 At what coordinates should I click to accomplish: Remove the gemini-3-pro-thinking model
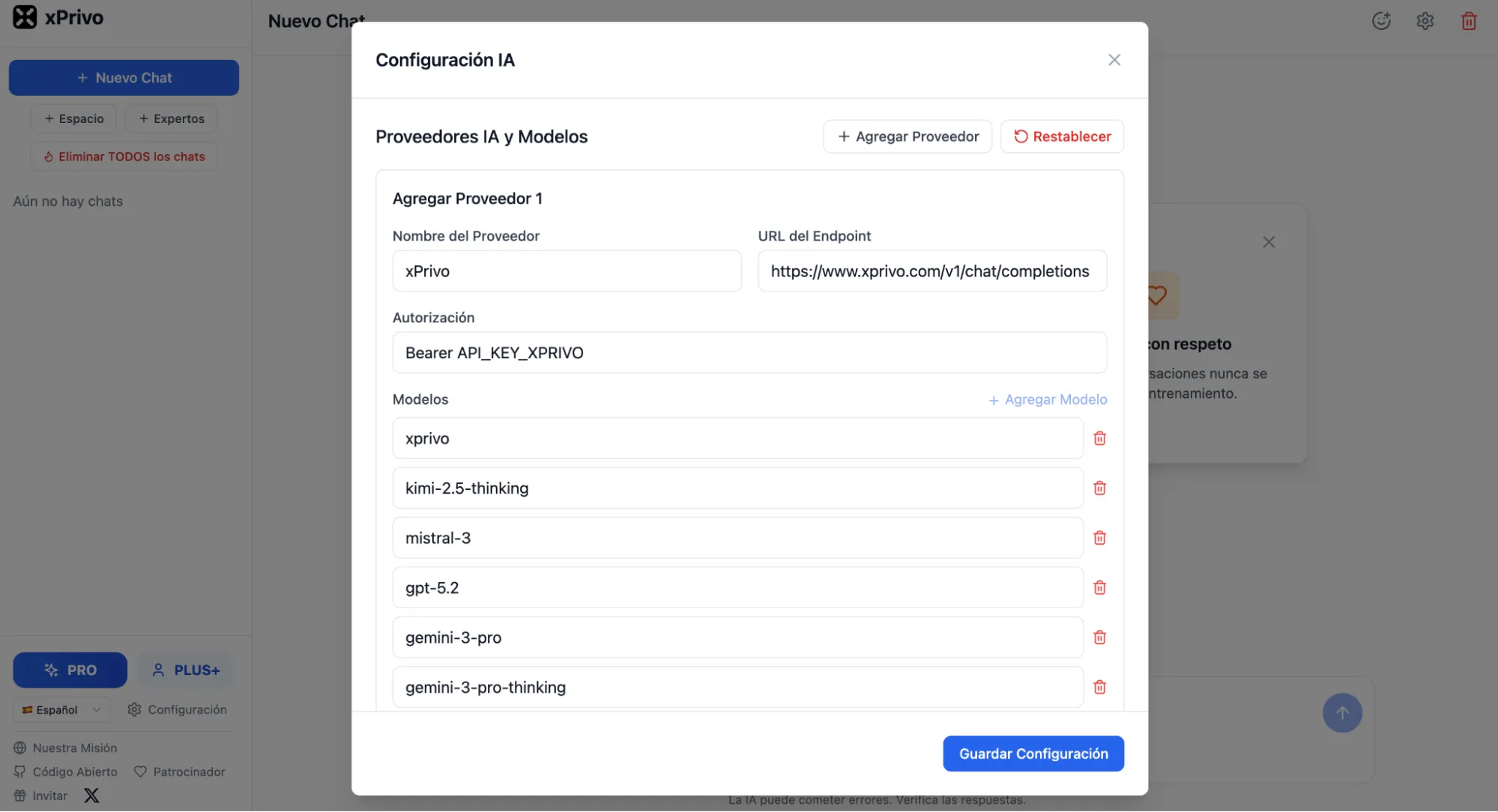click(1099, 687)
